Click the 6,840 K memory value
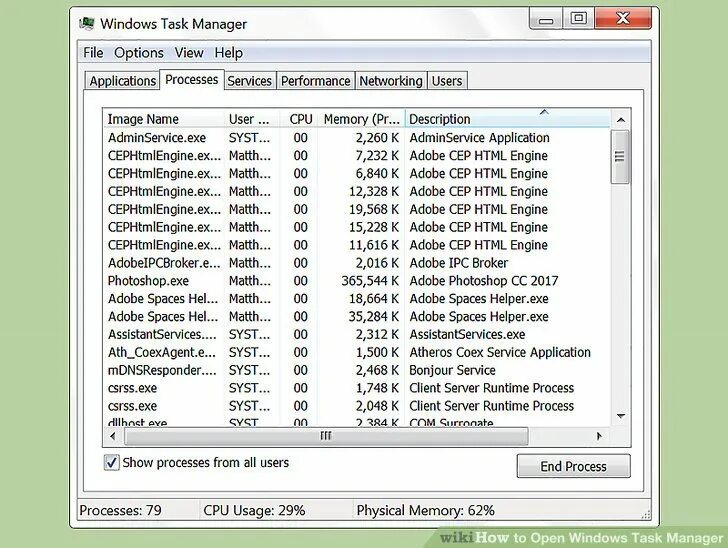 click(377, 174)
